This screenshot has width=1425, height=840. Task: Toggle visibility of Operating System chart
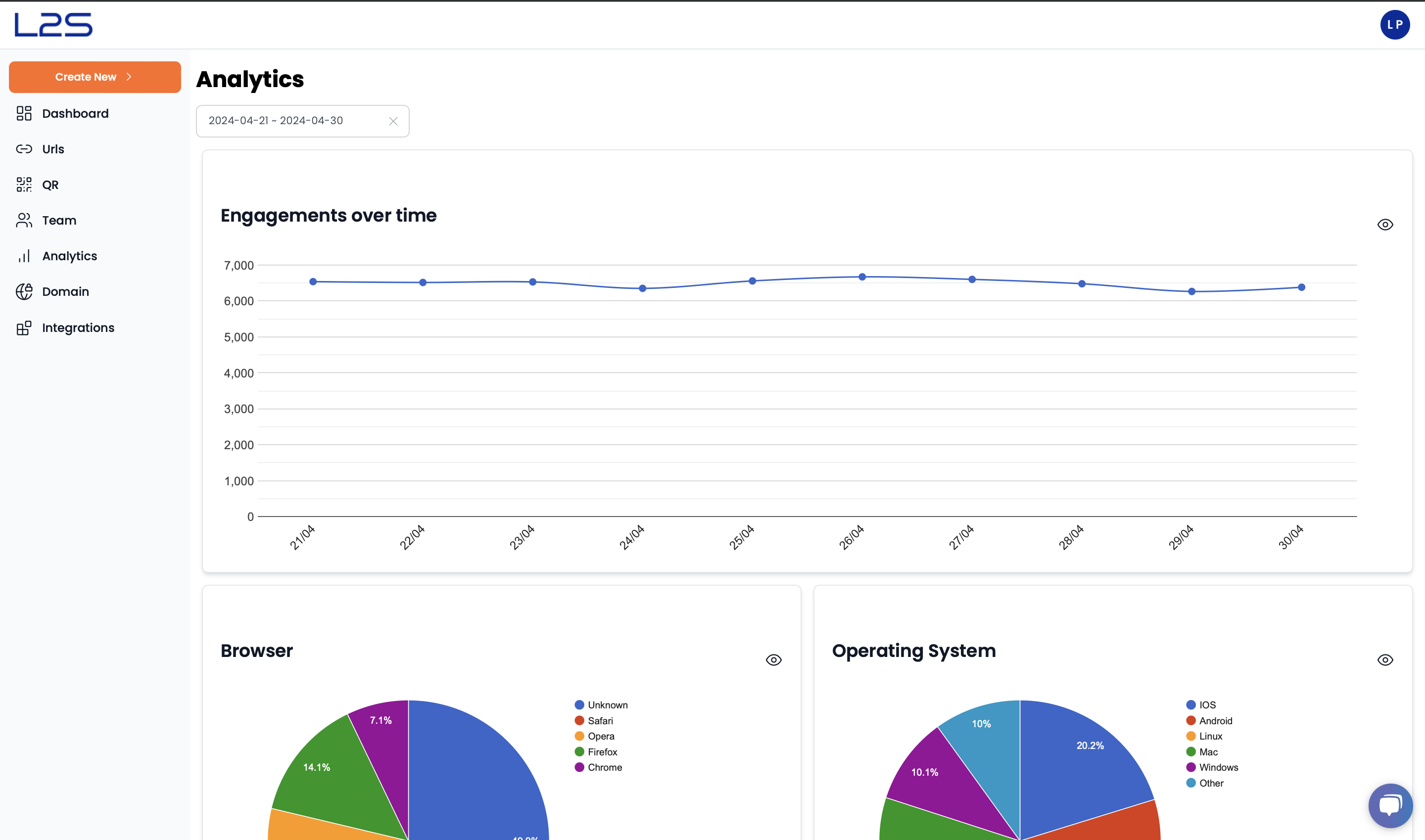pyautogui.click(x=1385, y=660)
